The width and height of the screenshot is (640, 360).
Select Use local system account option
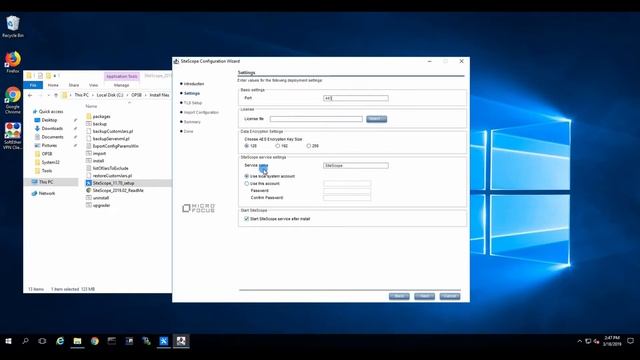[247, 176]
